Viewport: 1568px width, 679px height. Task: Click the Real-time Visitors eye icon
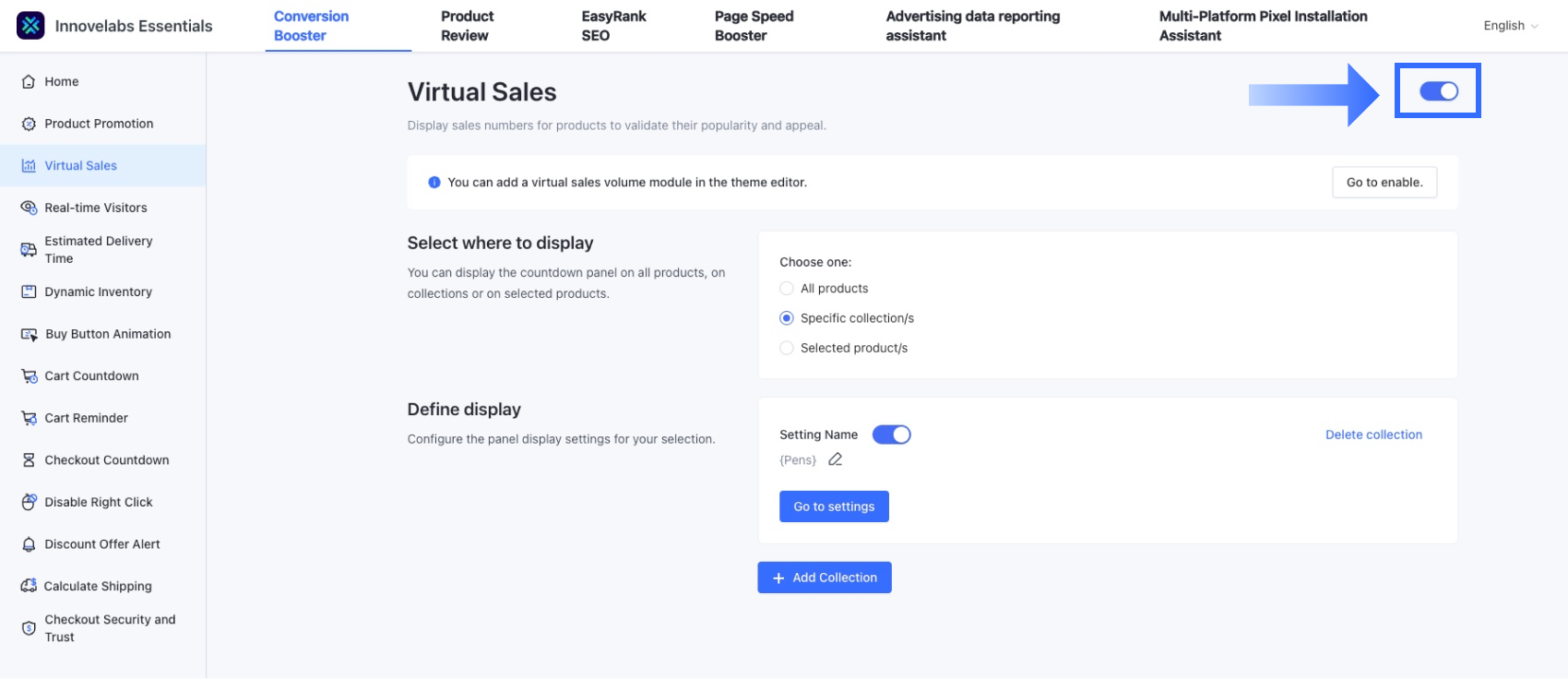[29, 208]
